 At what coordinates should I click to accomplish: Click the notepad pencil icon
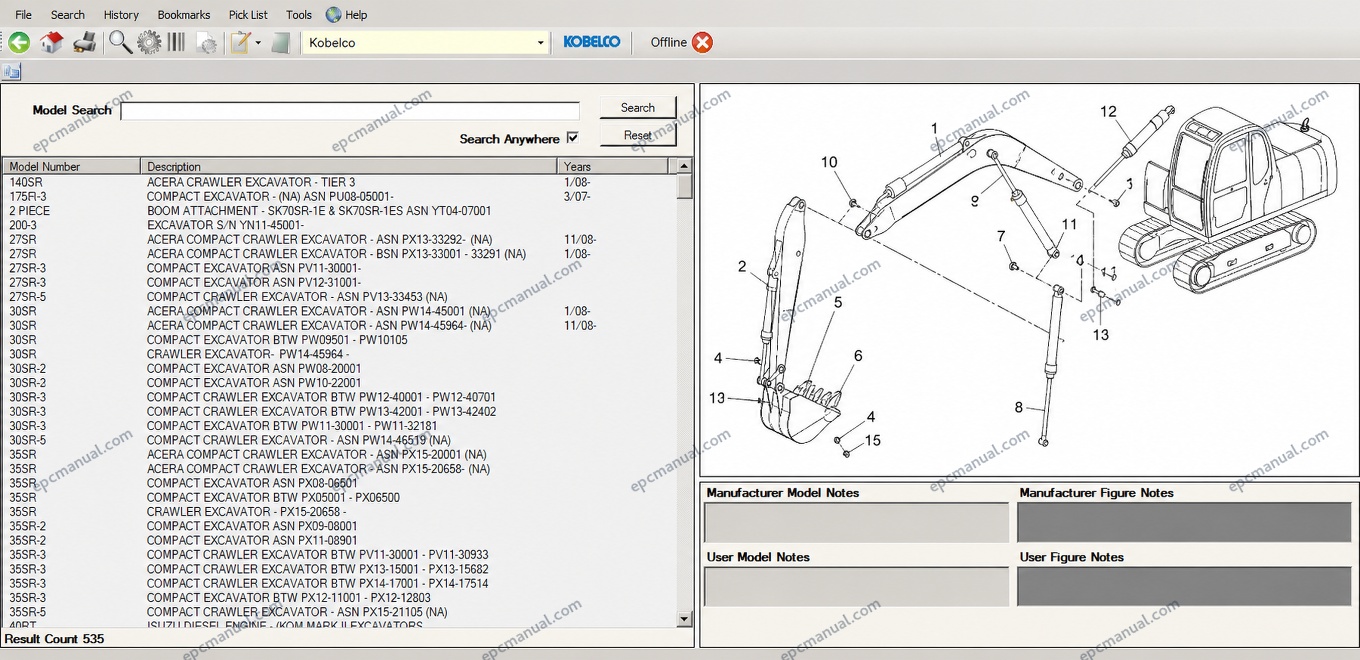(240, 42)
